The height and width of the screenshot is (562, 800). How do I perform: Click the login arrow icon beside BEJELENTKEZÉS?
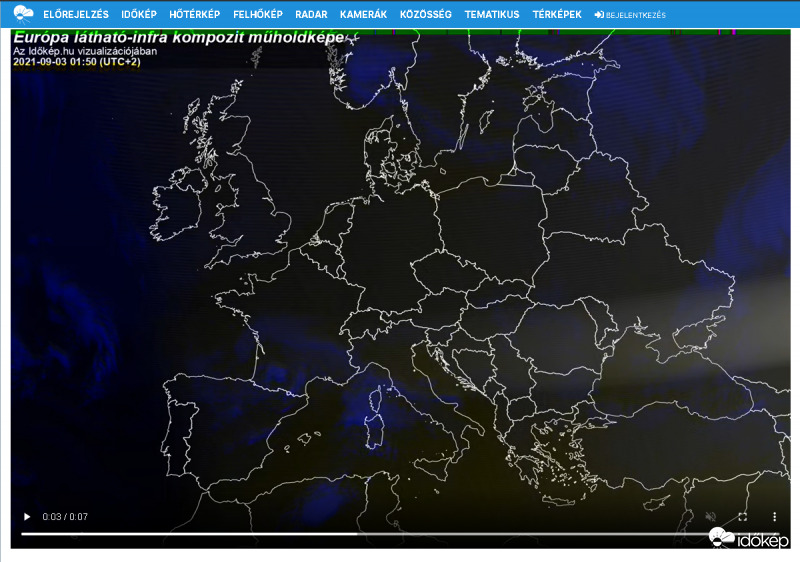(x=599, y=16)
